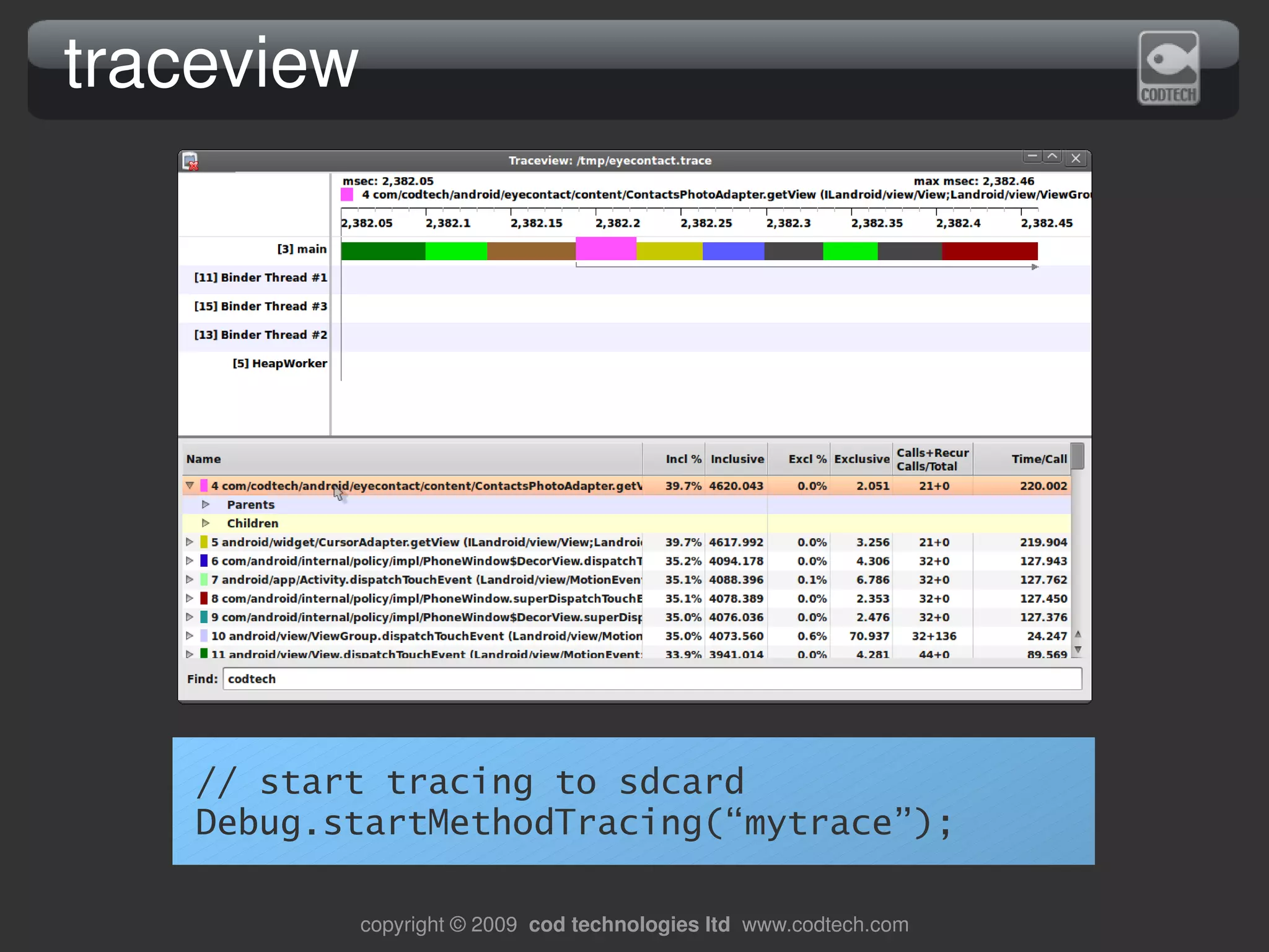Sort by Calls+Recur Calls/Total header

click(x=933, y=459)
